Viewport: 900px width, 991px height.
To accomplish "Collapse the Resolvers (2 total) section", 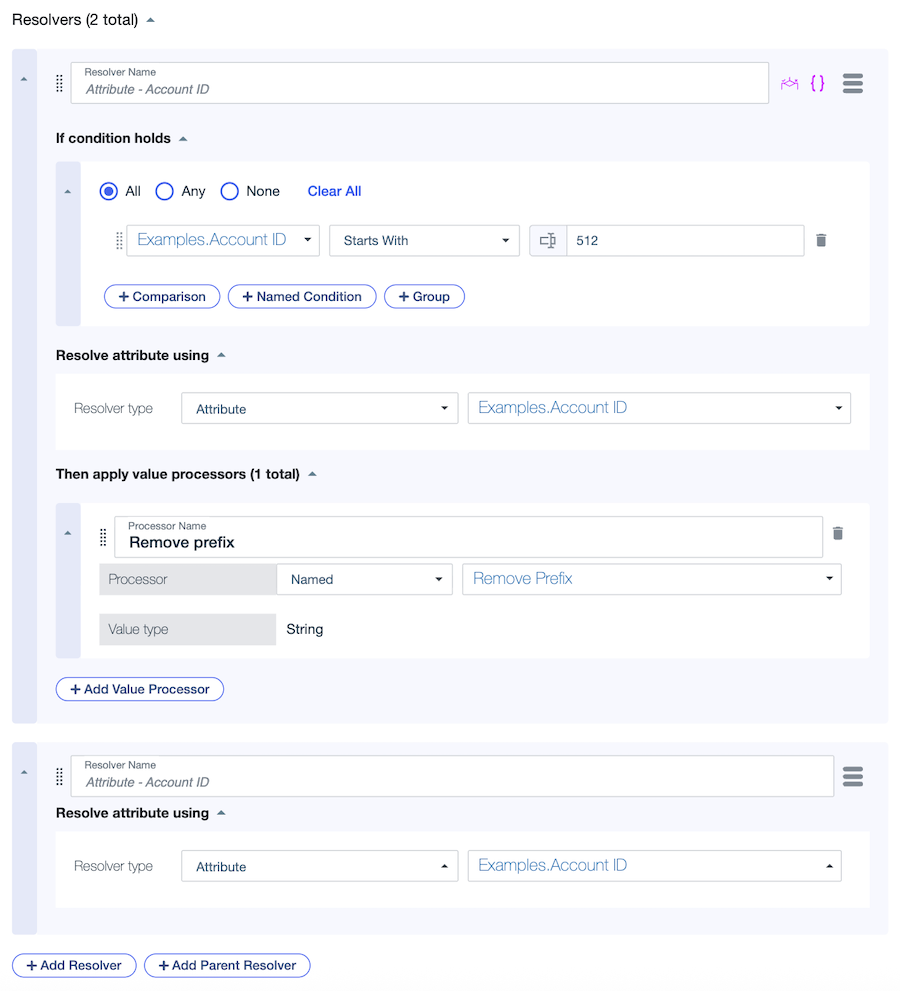I will click(x=150, y=18).
